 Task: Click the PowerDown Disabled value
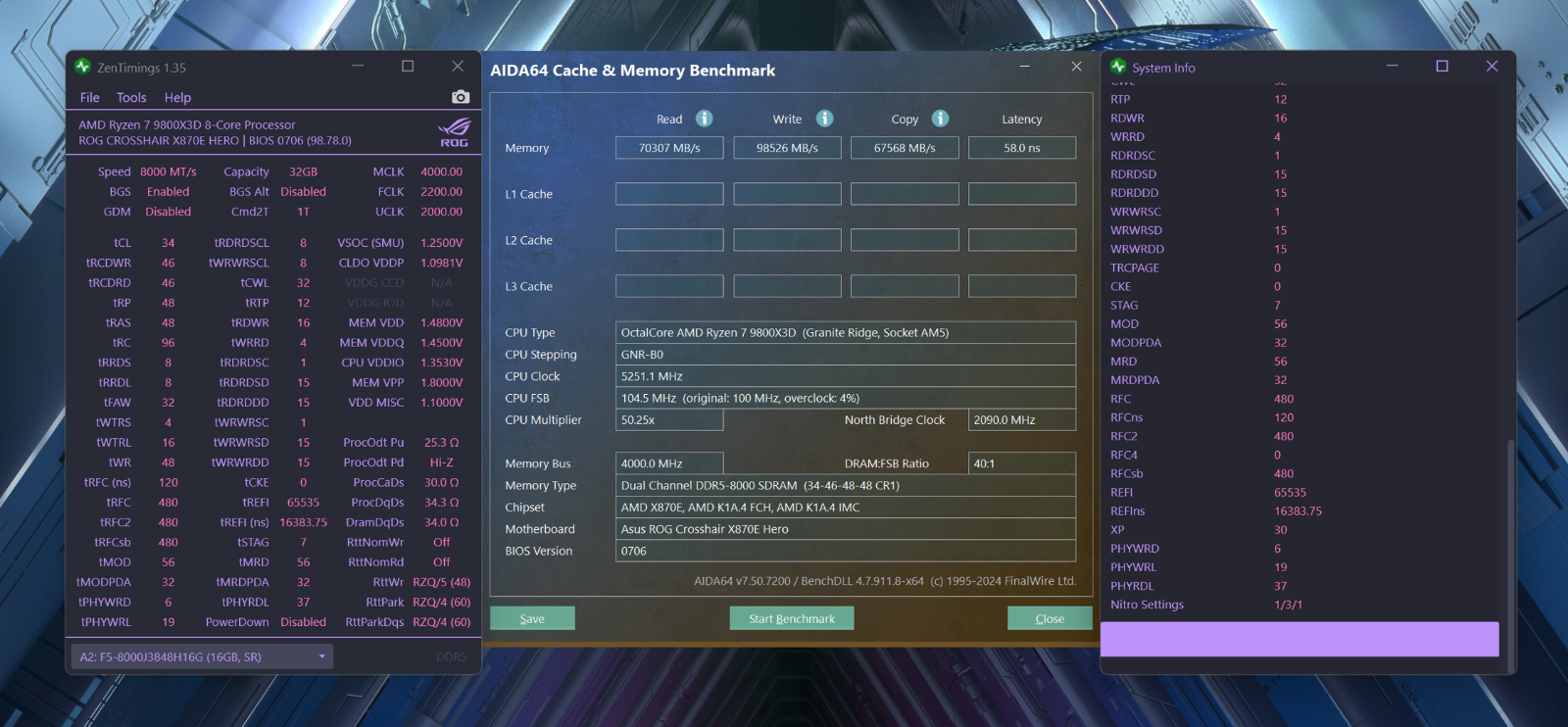304,622
